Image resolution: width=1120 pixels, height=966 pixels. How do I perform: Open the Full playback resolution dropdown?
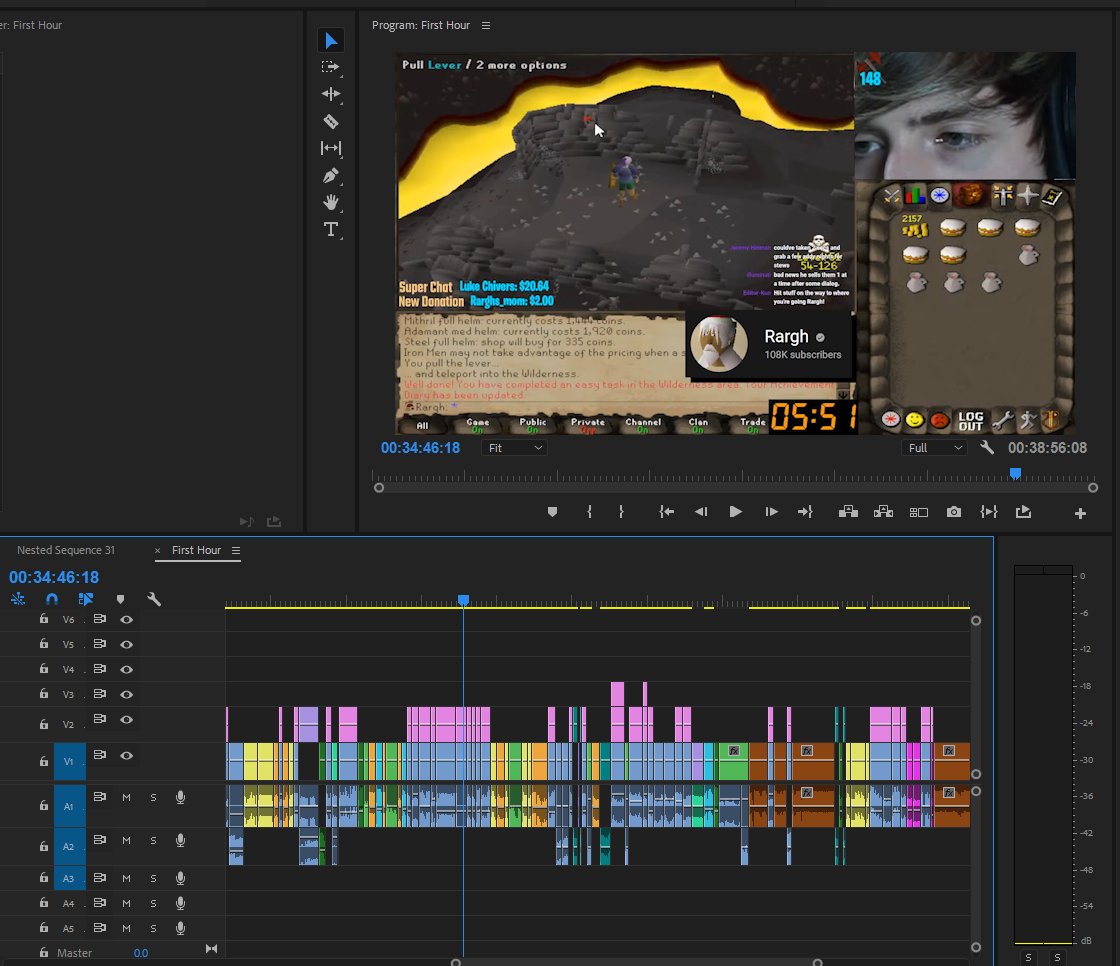934,448
